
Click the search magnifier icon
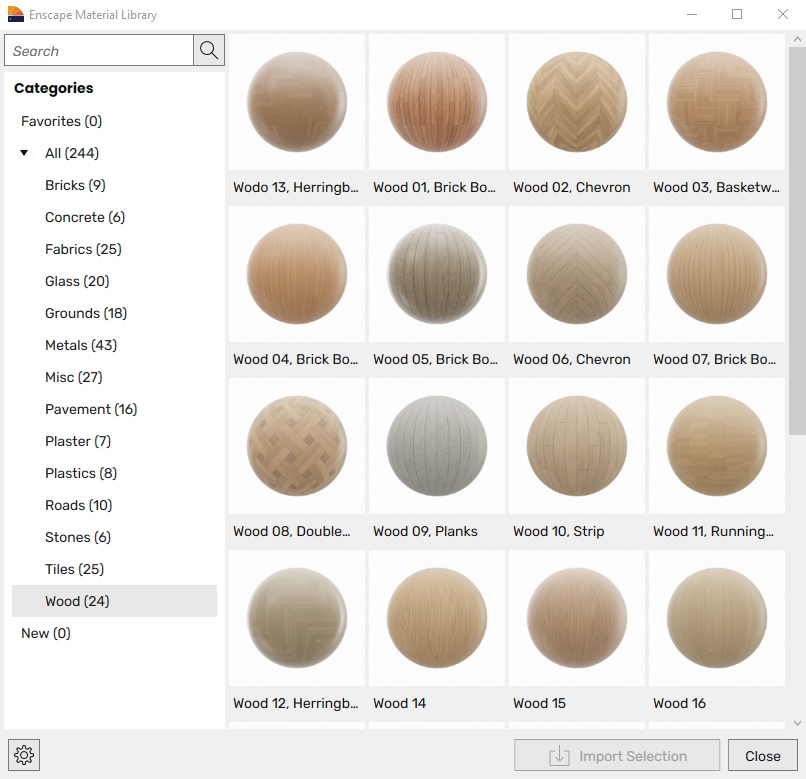click(x=208, y=49)
